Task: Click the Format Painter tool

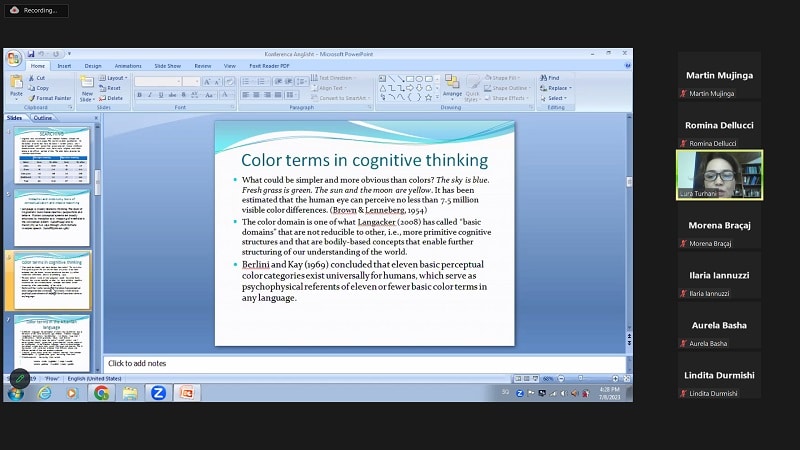Action: 50,98
